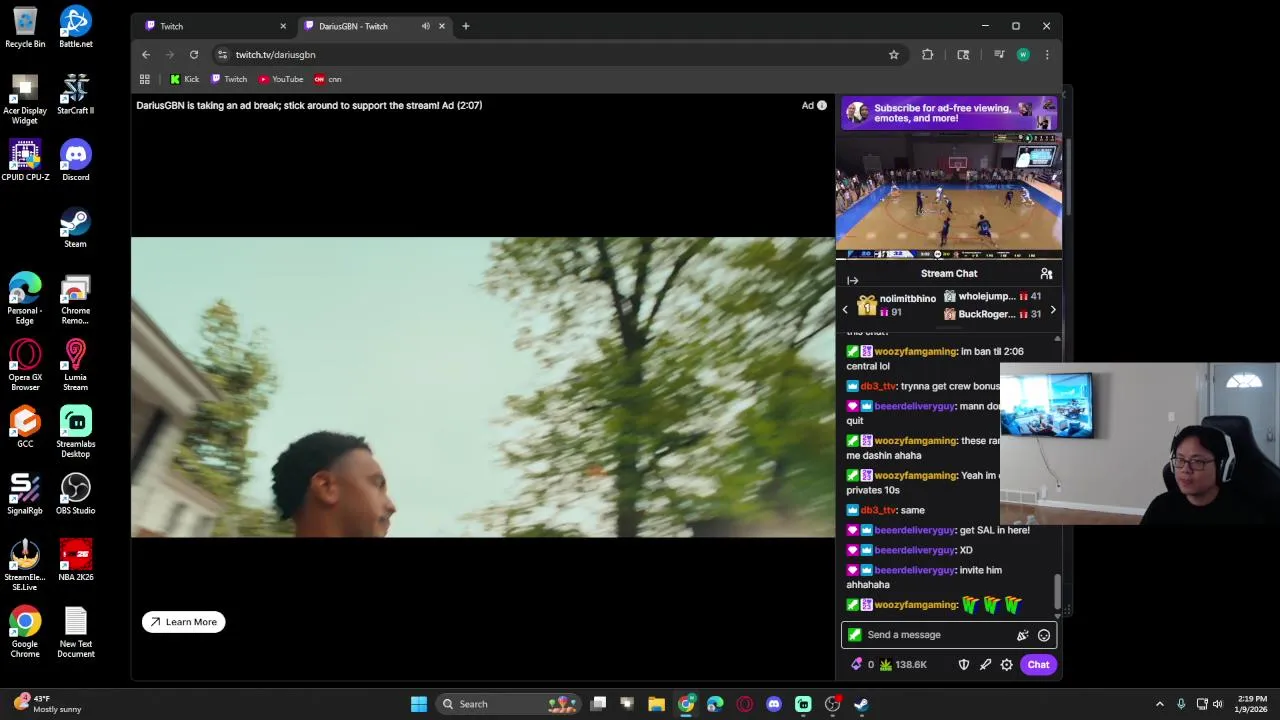Launch the Steam desktop shortcut
The height and width of the screenshot is (720, 1280).
76,227
